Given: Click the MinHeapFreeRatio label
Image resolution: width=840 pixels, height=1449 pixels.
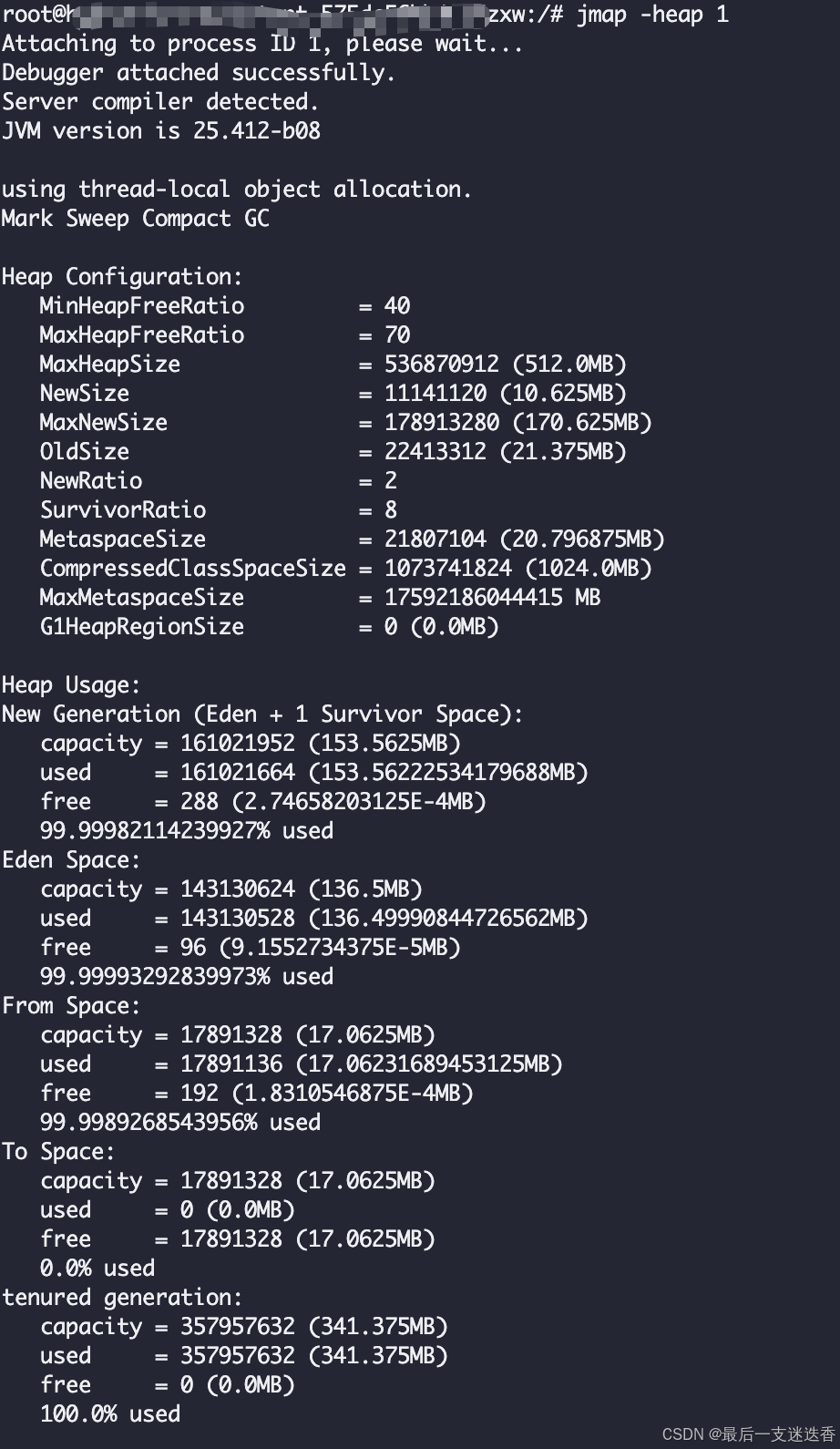Looking at the screenshot, I should click(142, 306).
